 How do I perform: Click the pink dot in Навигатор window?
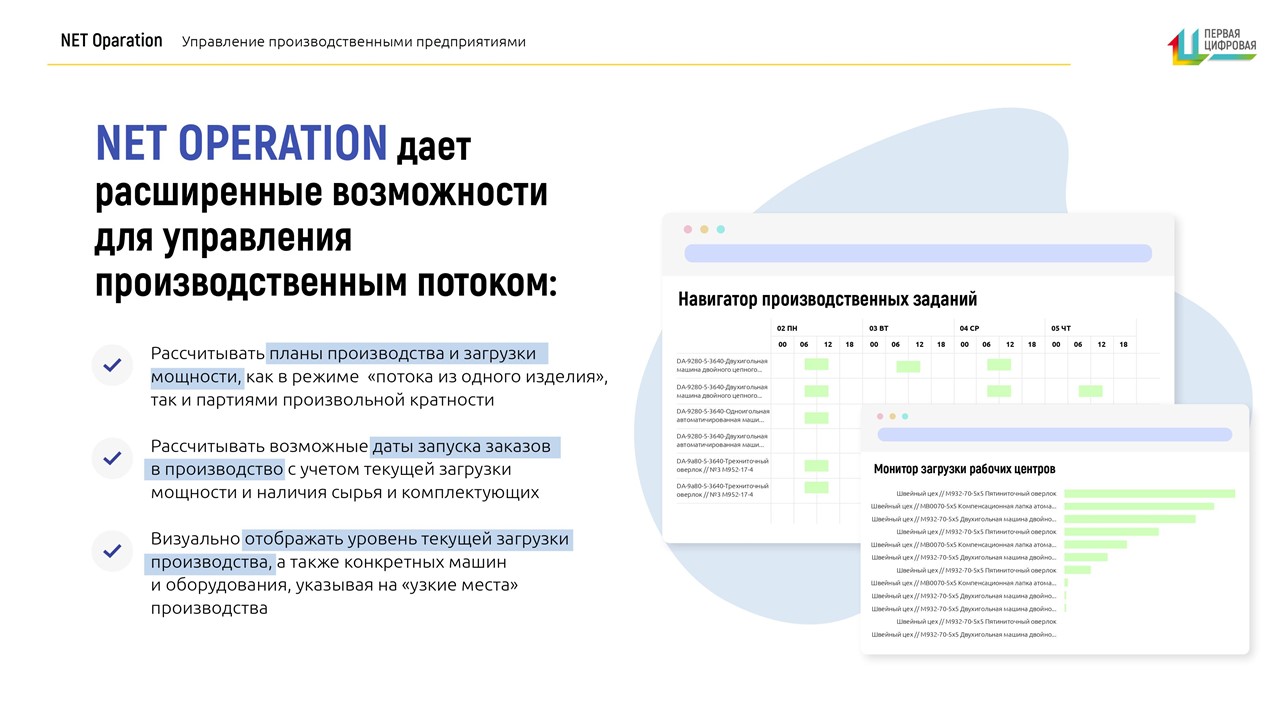(x=688, y=229)
